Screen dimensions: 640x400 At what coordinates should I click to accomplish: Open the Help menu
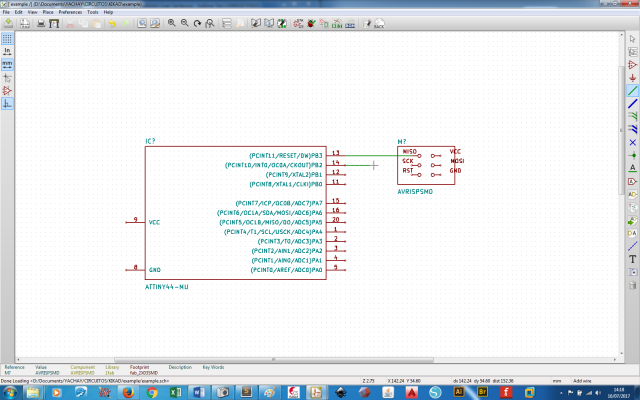pyautogui.click(x=108, y=12)
